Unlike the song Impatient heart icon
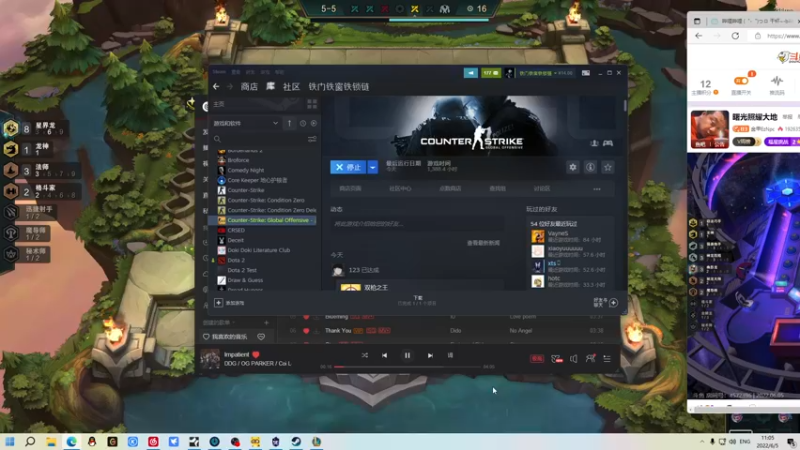800x450 pixels. (256, 355)
